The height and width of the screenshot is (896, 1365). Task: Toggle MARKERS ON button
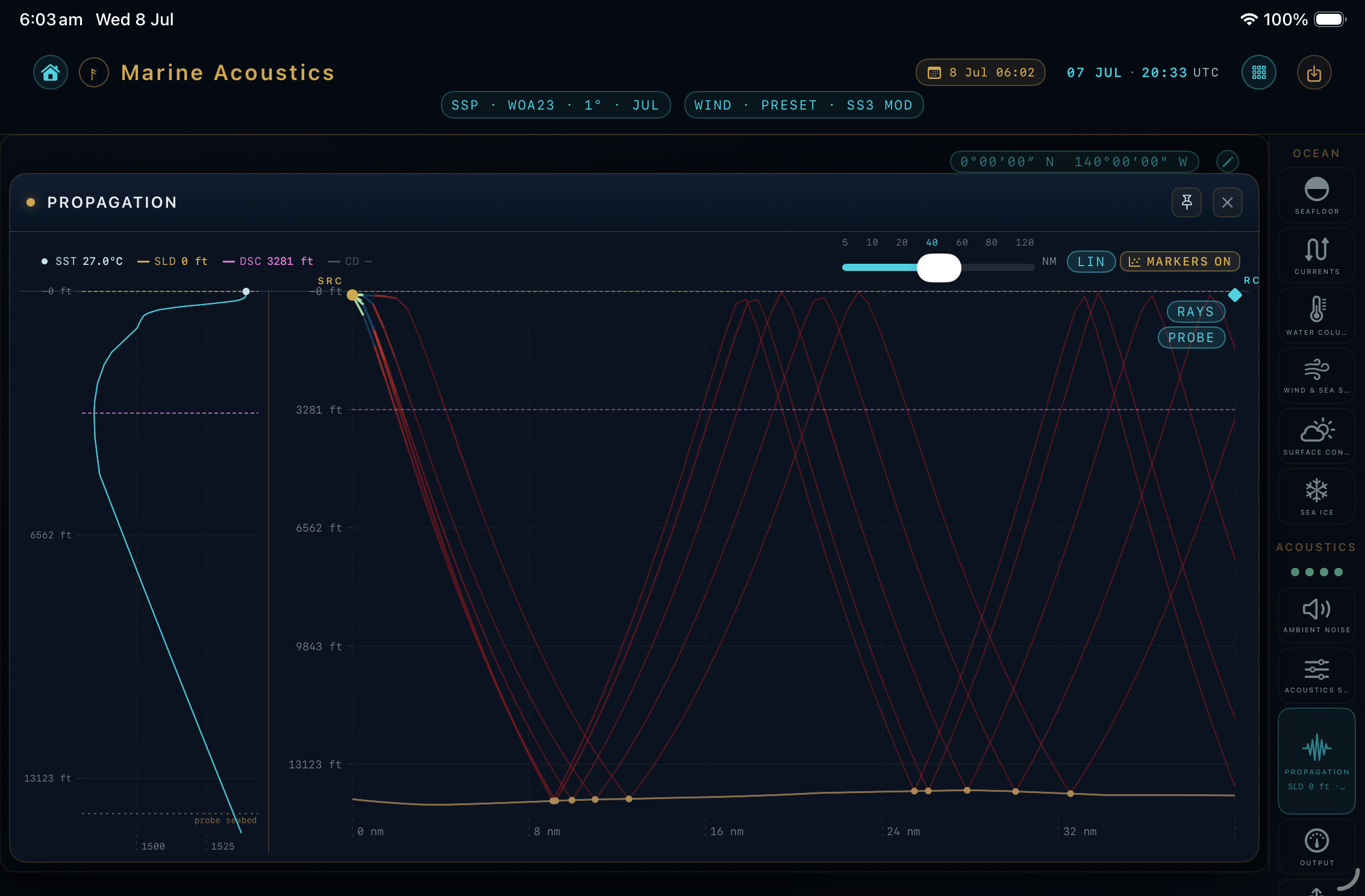click(1179, 262)
